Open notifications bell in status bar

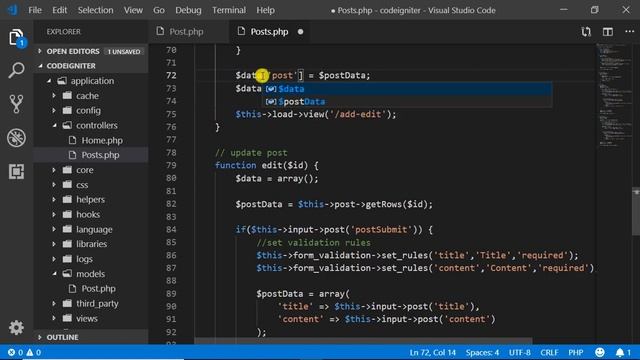coord(623,352)
